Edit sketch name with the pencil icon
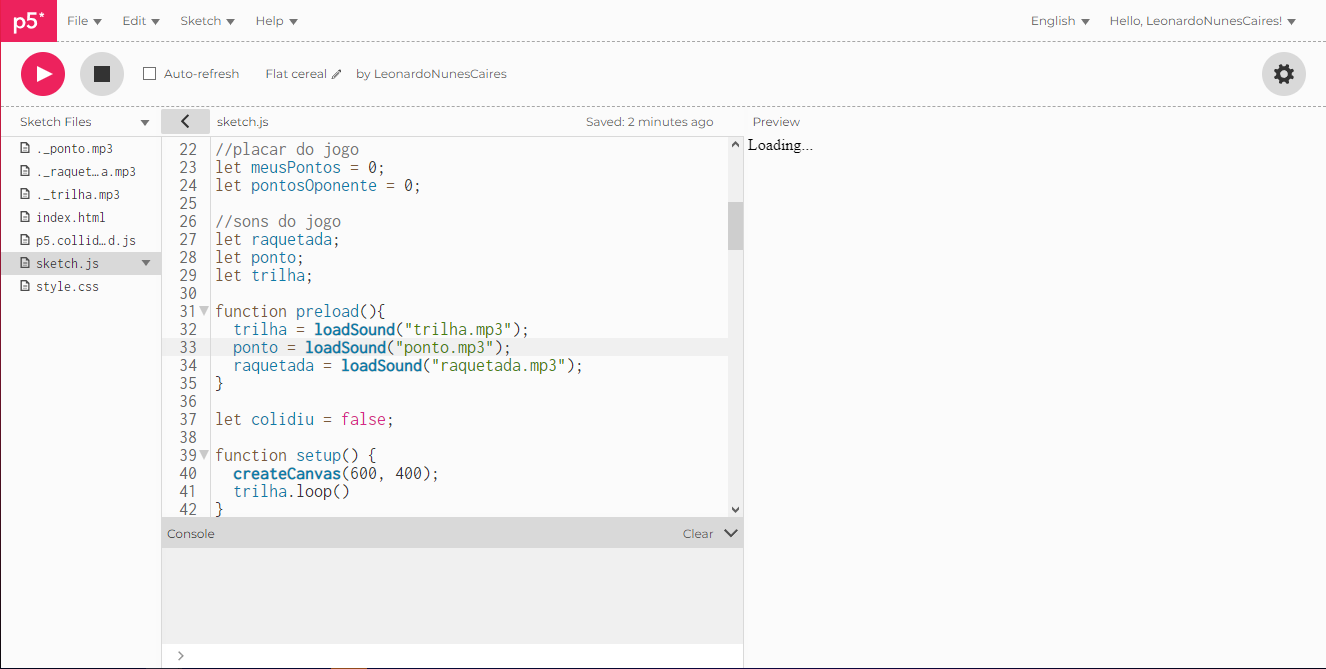Viewport: 1326px width, 669px height. tap(337, 74)
